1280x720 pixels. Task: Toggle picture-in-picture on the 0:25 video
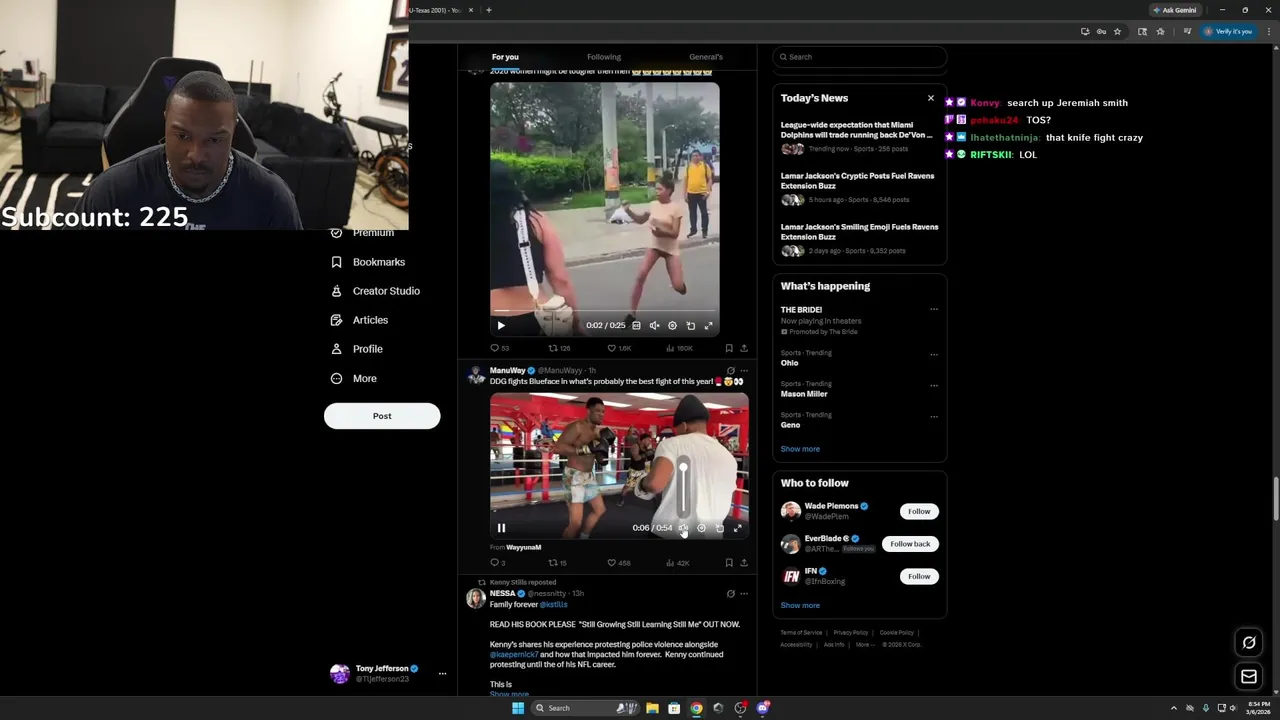point(690,325)
